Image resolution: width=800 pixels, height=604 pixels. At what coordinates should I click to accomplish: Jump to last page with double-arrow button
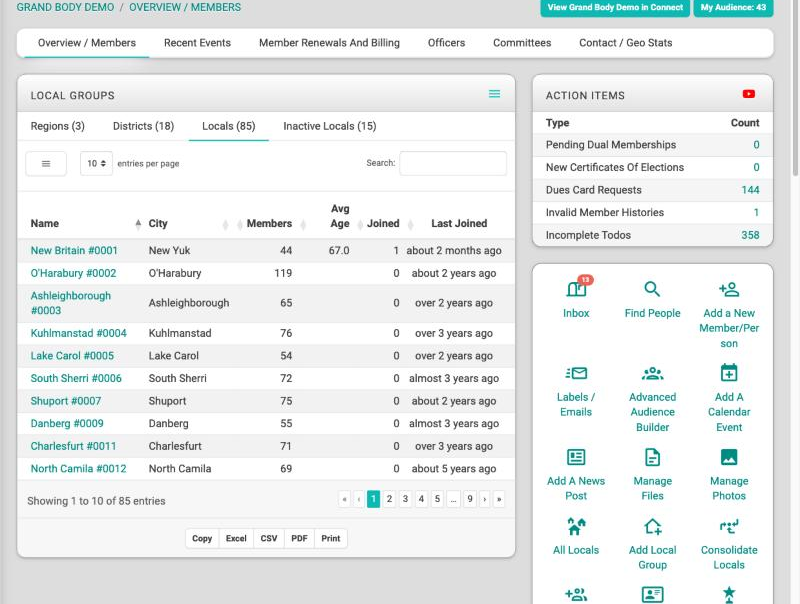click(x=499, y=499)
